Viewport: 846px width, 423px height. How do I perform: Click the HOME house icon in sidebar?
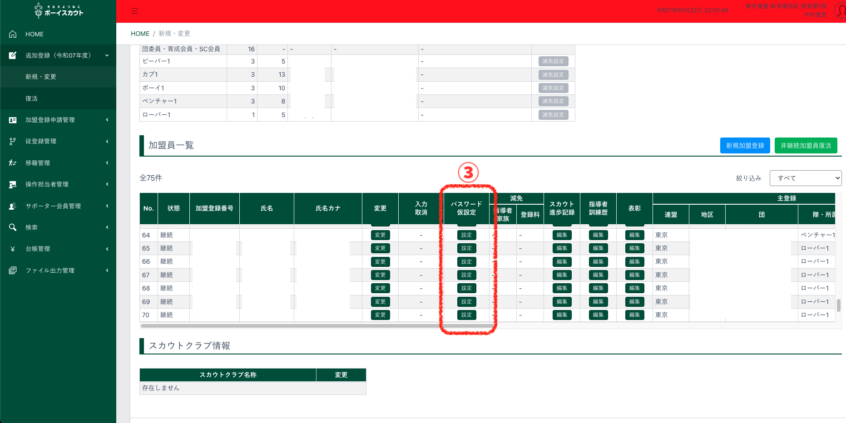click(11, 34)
